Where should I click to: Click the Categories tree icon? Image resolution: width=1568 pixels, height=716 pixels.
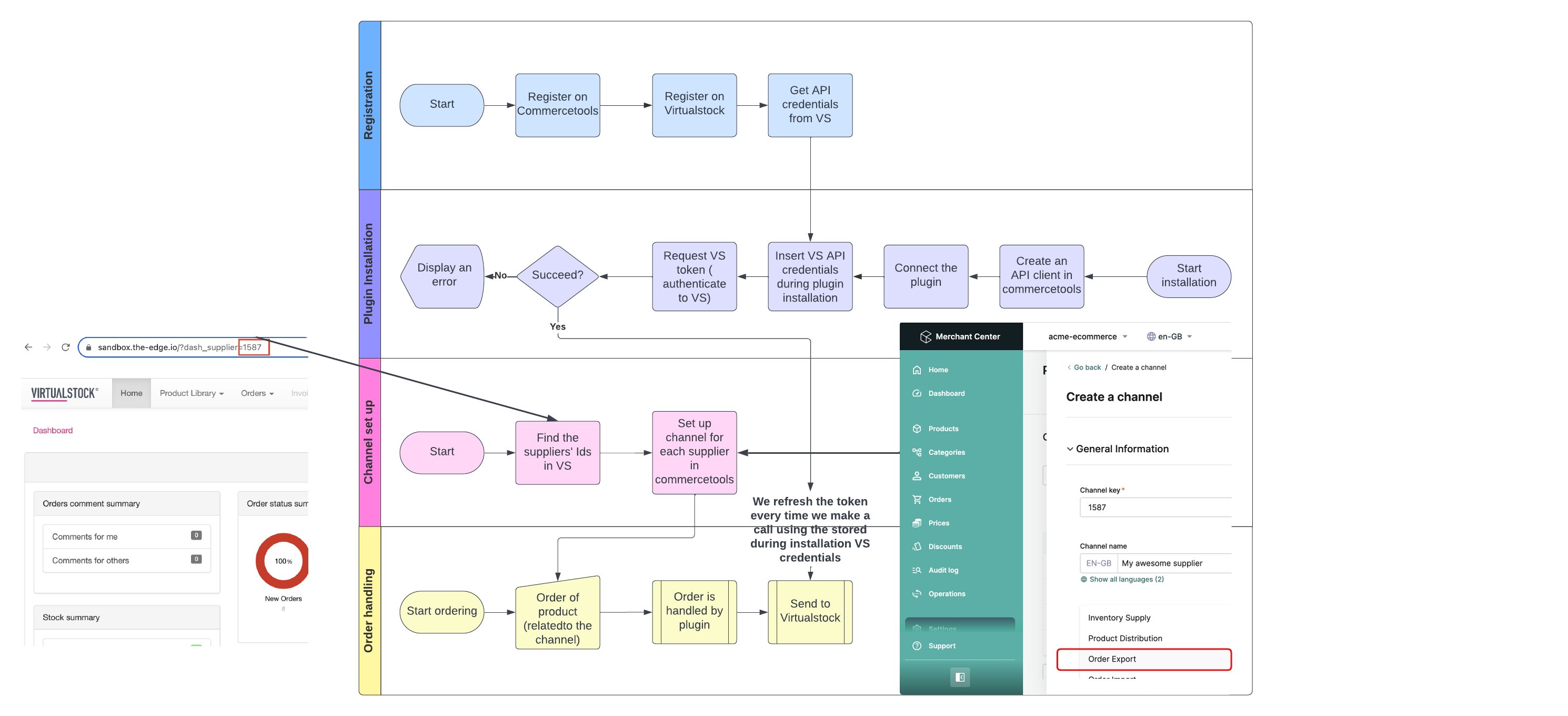pyautogui.click(x=917, y=452)
